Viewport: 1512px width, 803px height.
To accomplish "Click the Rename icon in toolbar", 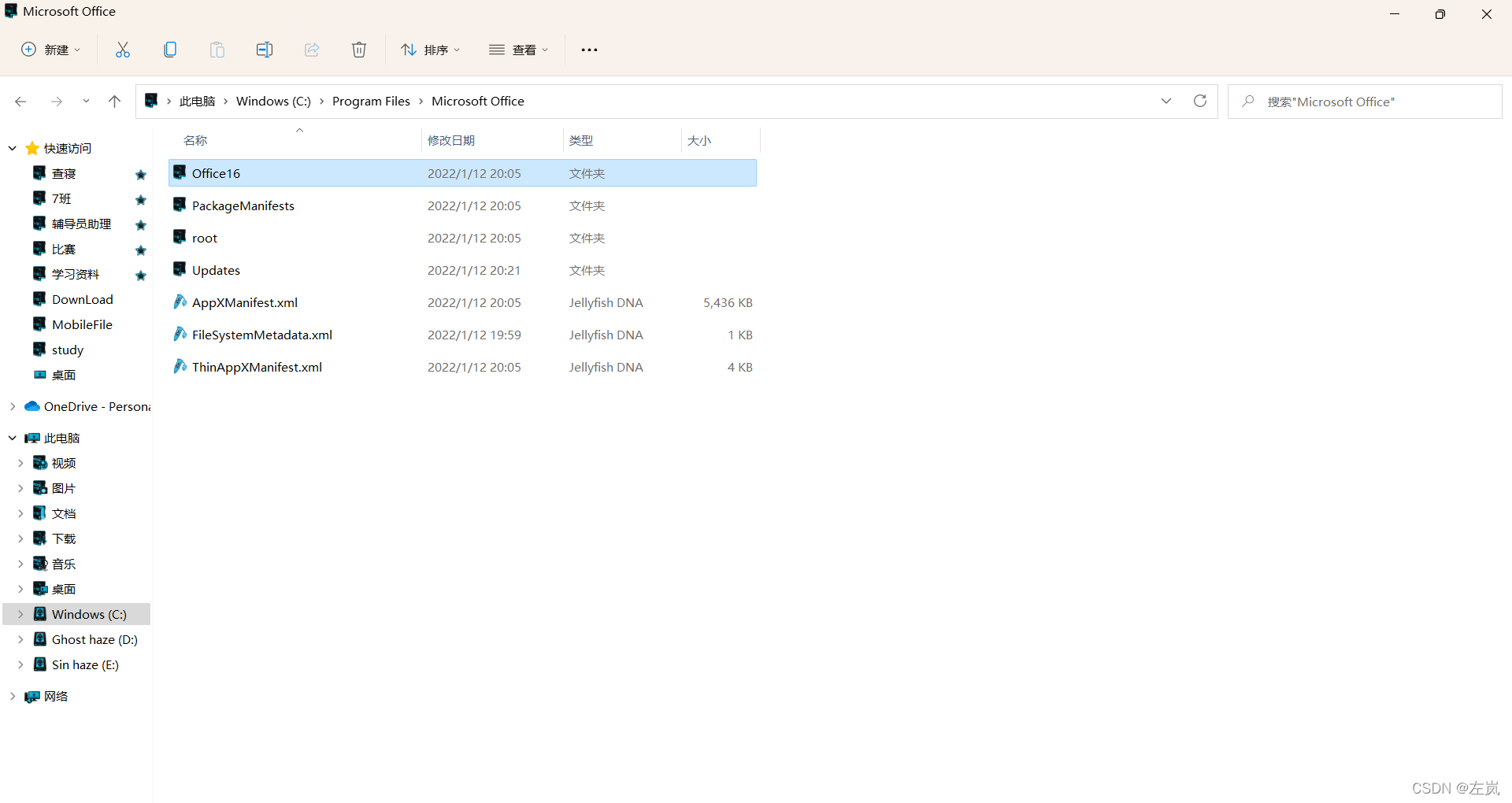I will pyautogui.click(x=265, y=50).
